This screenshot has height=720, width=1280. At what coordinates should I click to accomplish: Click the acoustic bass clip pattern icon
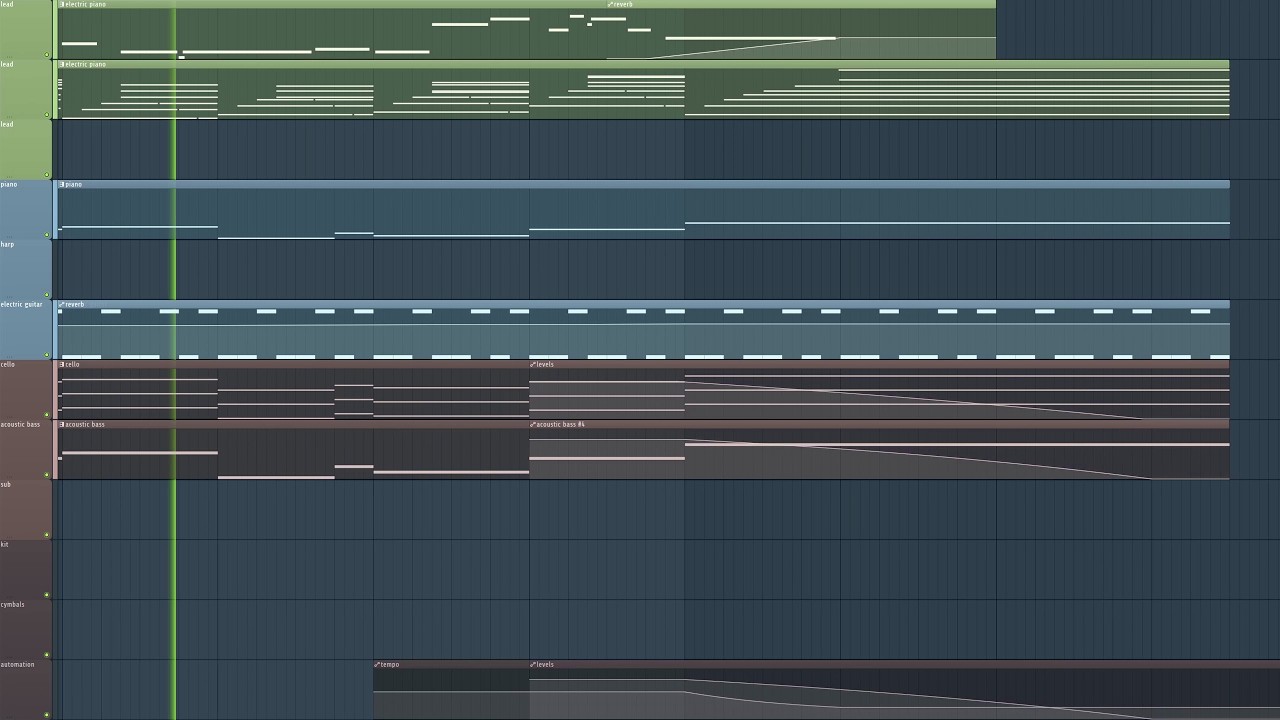coord(62,424)
